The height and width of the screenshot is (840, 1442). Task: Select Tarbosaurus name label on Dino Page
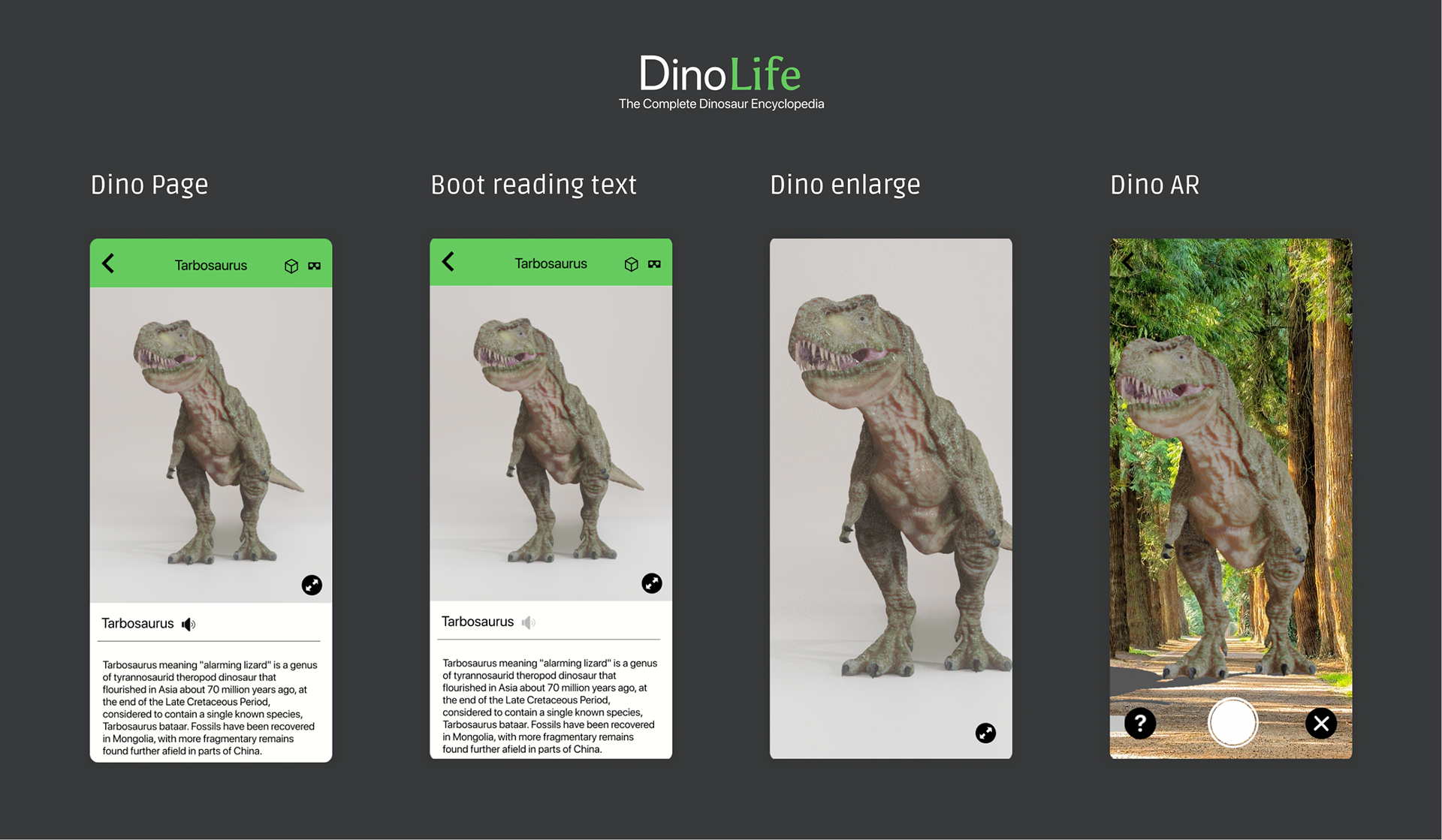(x=137, y=624)
